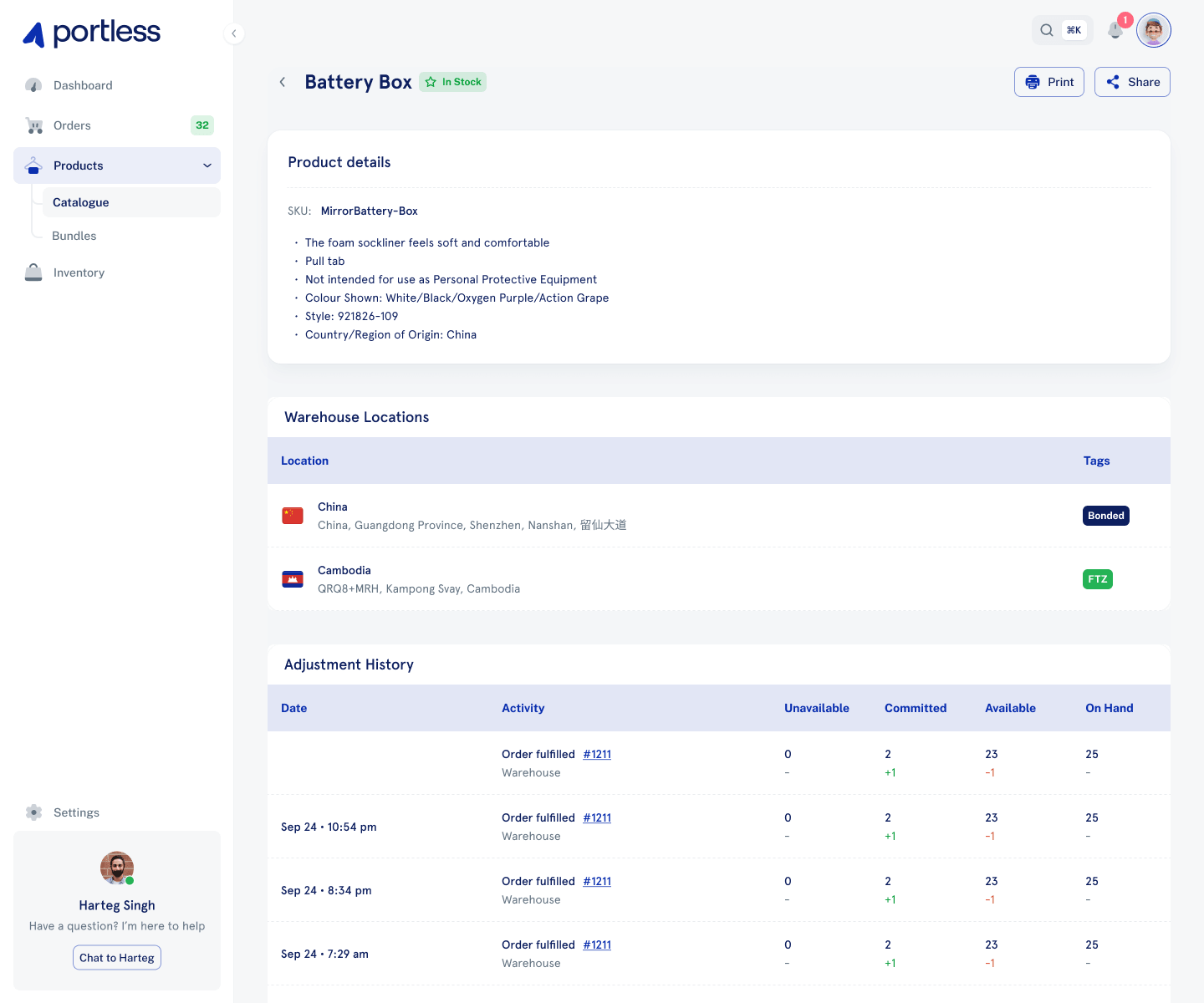This screenshot has height=1003, width=1204.
Task: Go to Inventory in the sidebar
Action: pyautogui.click(x=117, y=272)
